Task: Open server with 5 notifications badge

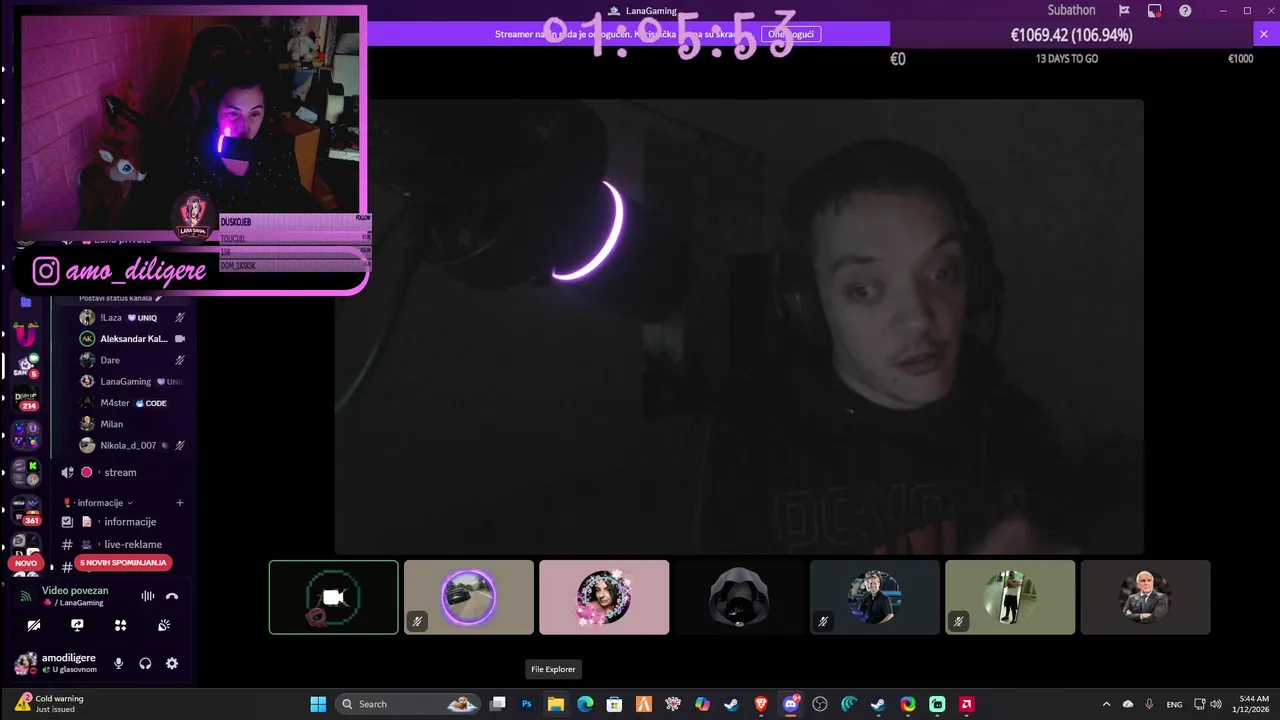Action: point(26,365)
